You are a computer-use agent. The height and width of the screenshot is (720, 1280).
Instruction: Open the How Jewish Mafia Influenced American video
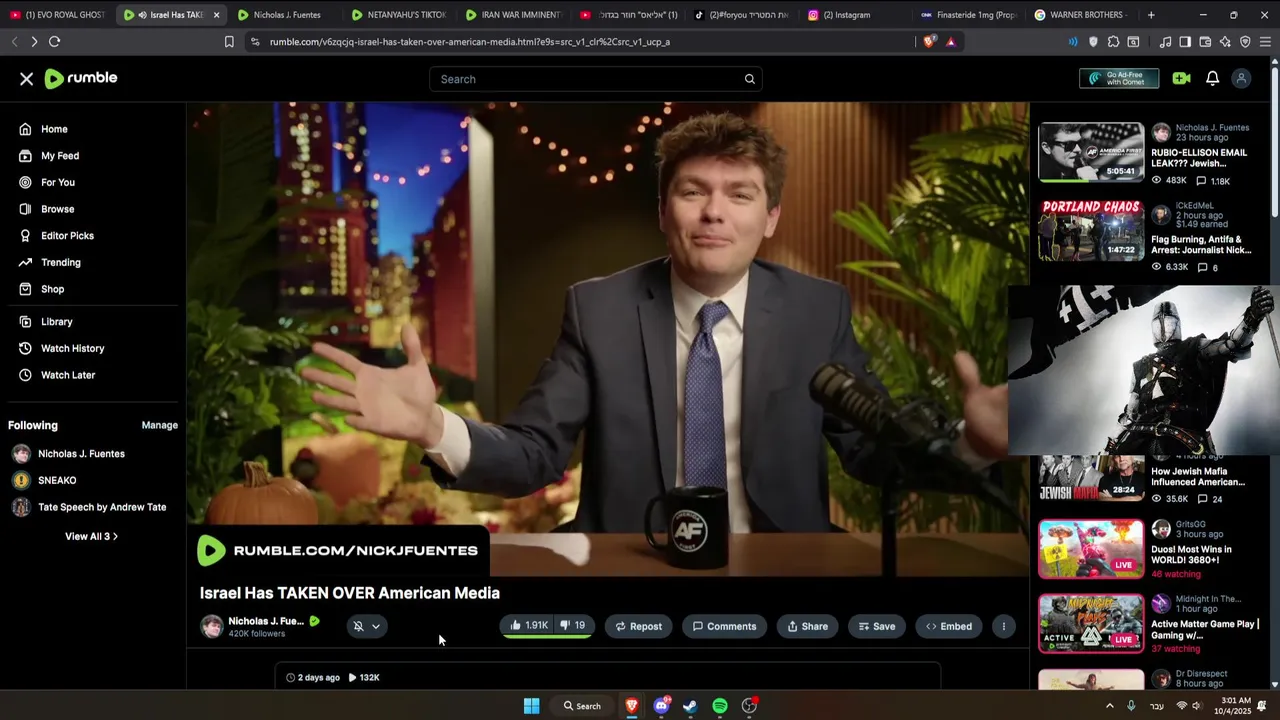tap(1199, 476)
